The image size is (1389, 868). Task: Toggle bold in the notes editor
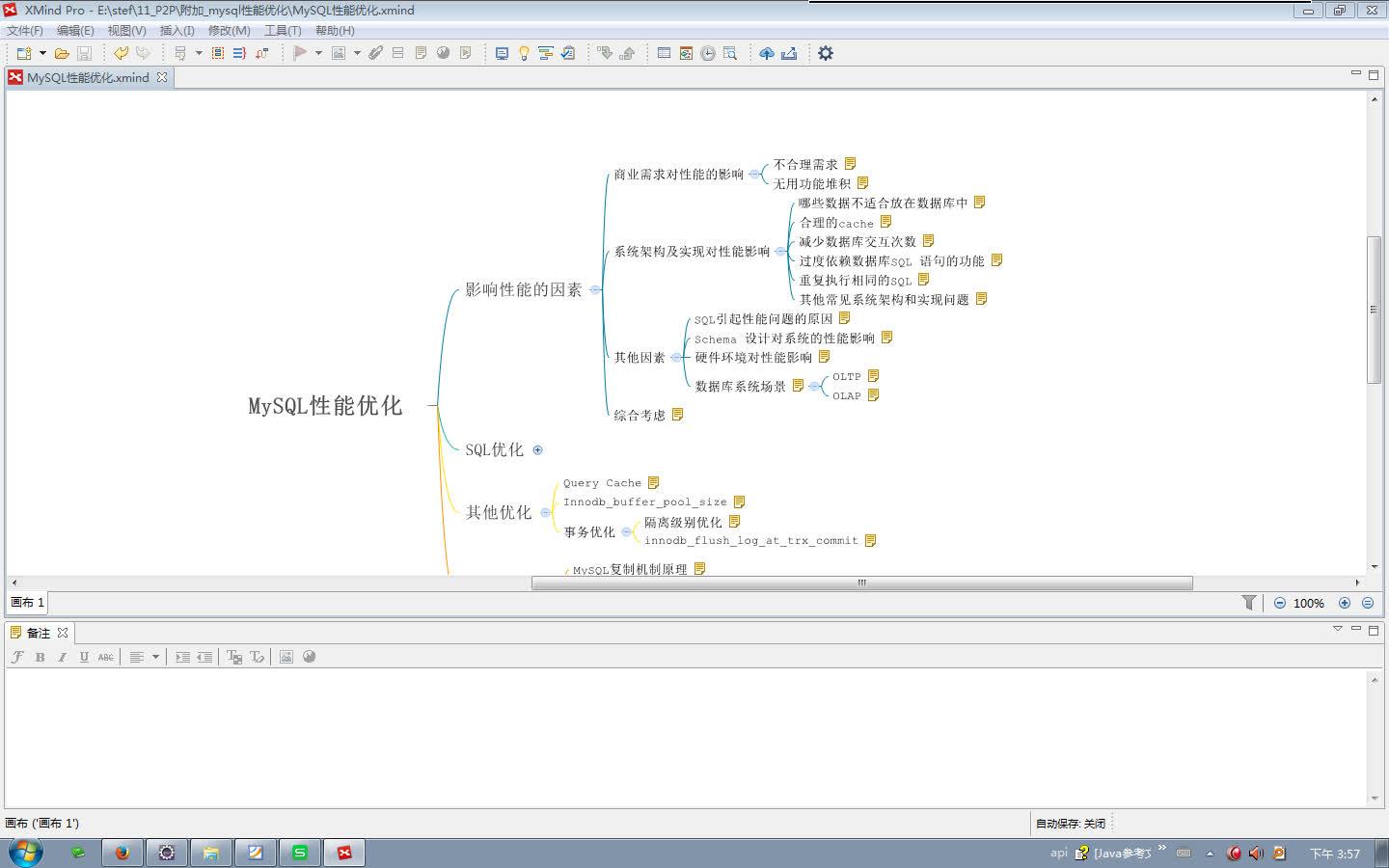coord(40,657)
